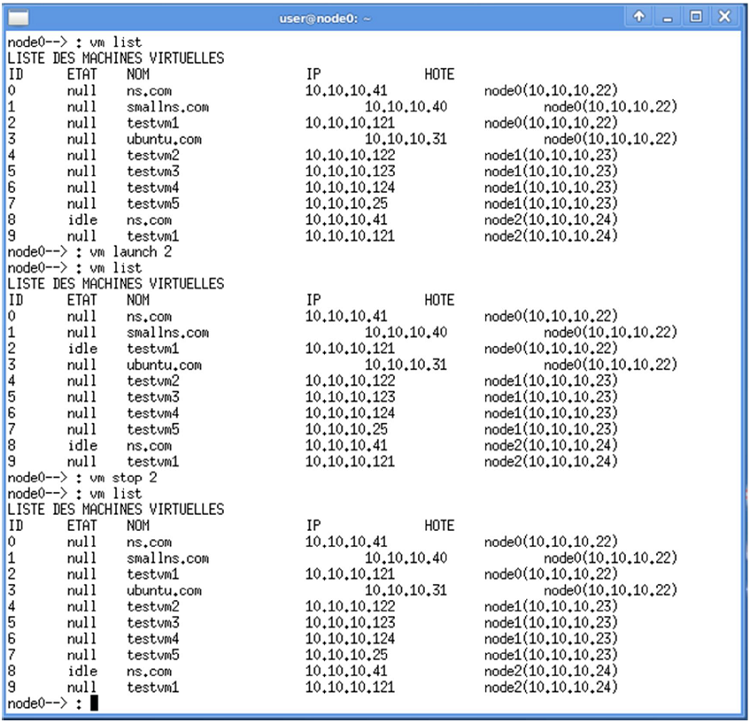Click 'idle' state of testvm1 on node0
Image resolution: width=750 pixels, height=723 pixels.
pos(82,348)
